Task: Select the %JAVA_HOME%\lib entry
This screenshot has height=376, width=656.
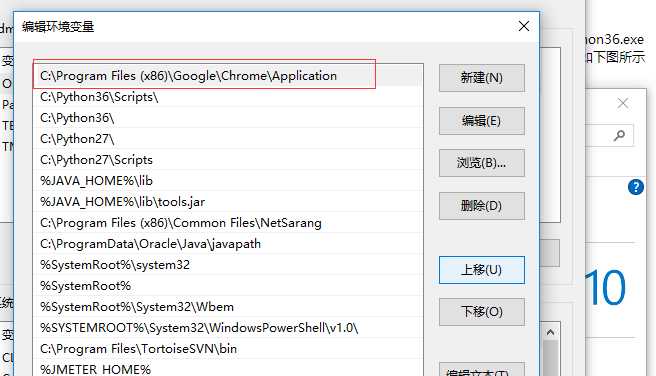Action: point(228,180)
